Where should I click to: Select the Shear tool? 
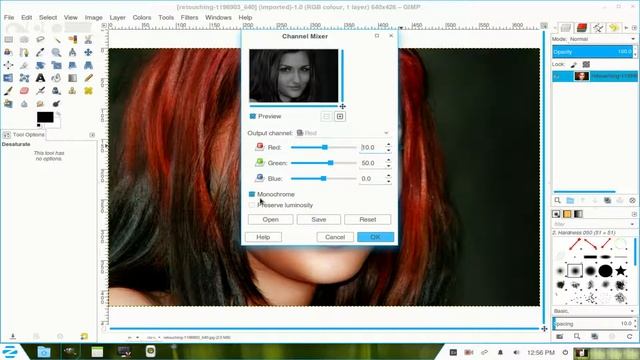point(72,65)
